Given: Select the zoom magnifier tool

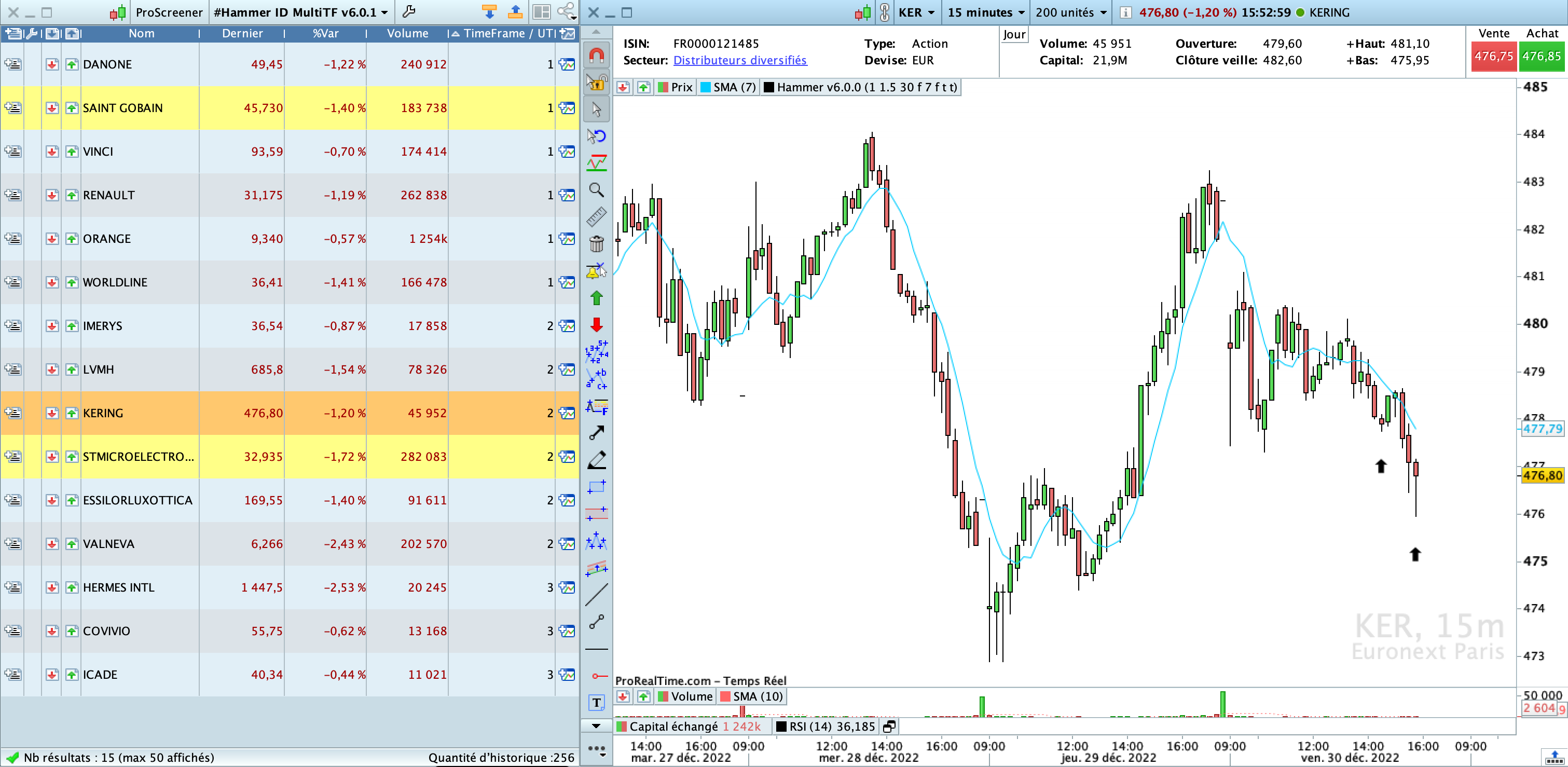Looking at the screenshot, I should (597, 190).
